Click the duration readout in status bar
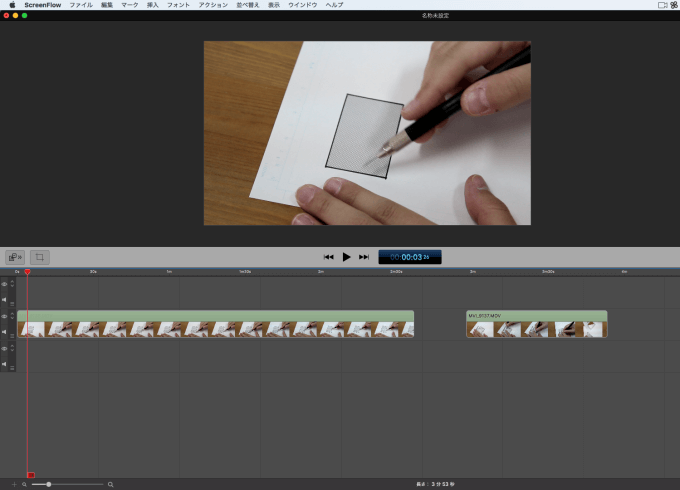 435,484
